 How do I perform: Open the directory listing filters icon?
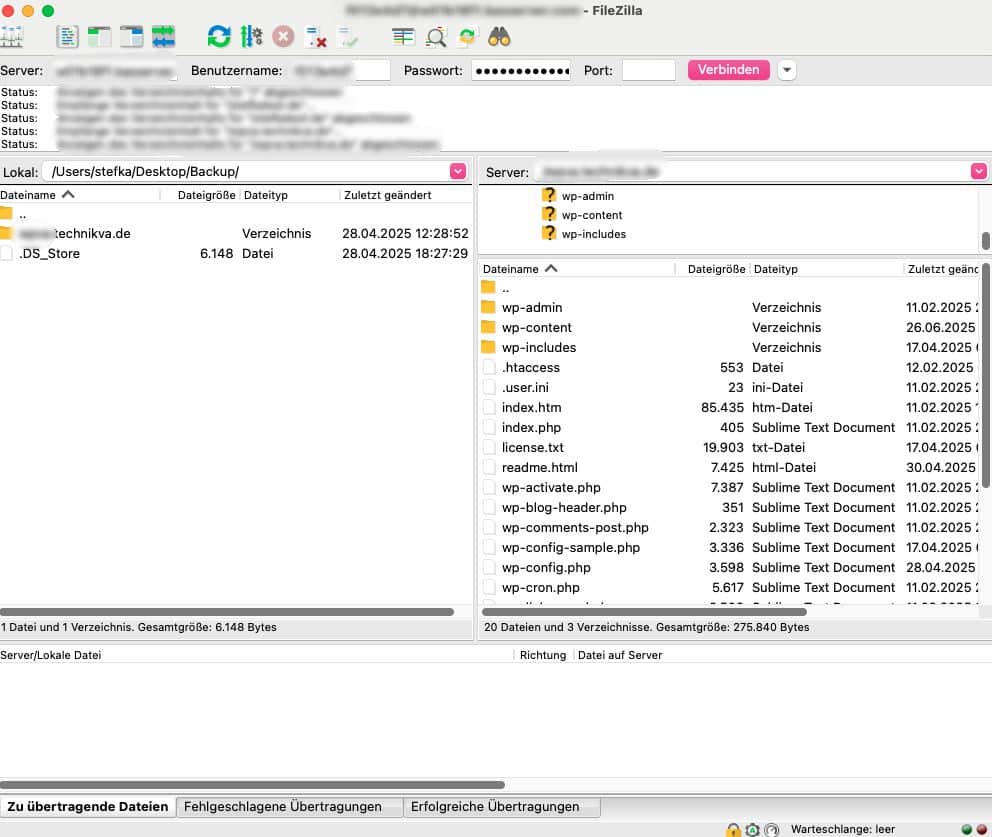[x=403, y=38]
